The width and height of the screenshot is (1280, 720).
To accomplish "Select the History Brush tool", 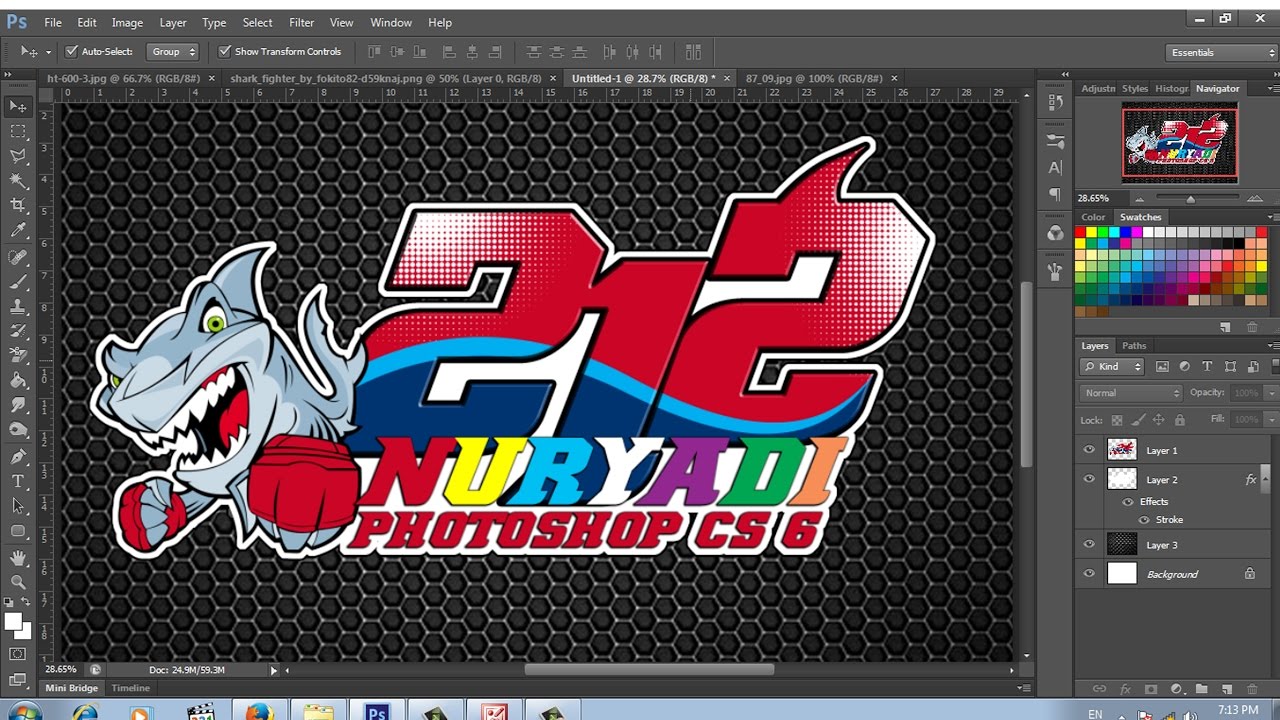I will click(18, 331).
